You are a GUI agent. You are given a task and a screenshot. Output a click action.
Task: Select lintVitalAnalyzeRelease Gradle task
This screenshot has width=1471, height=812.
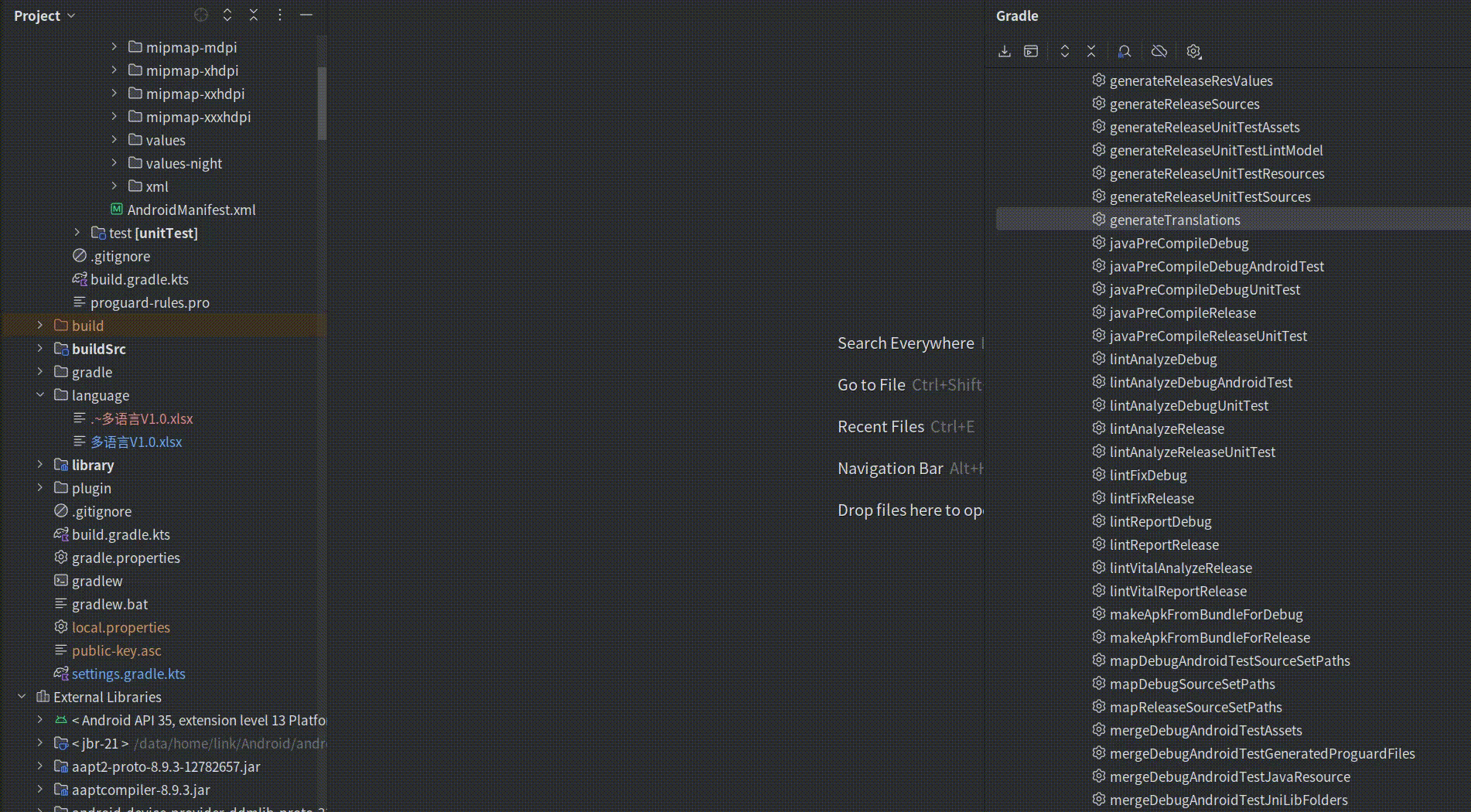(1181, 568)
